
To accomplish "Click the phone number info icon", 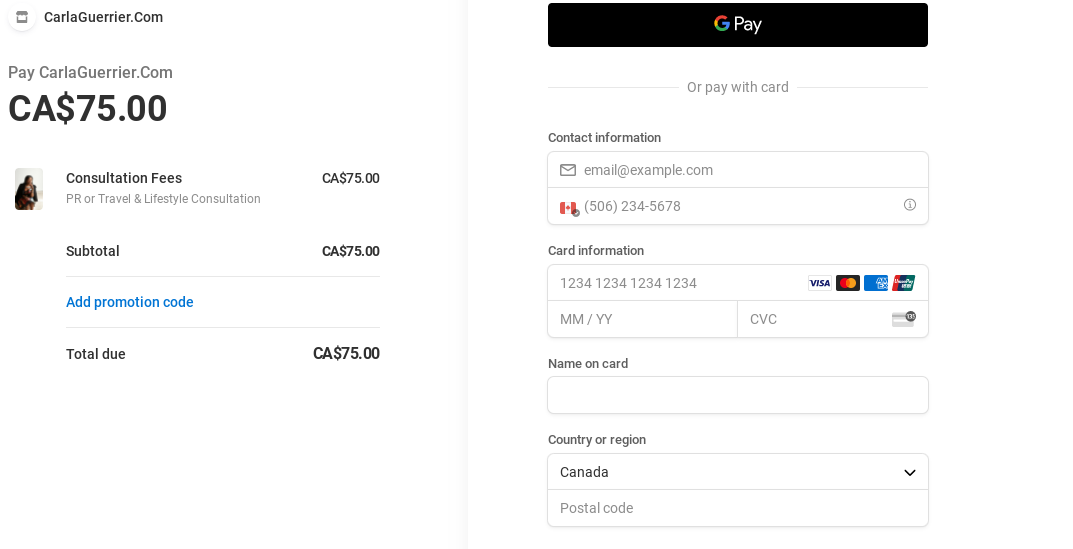I will point(910,205).
